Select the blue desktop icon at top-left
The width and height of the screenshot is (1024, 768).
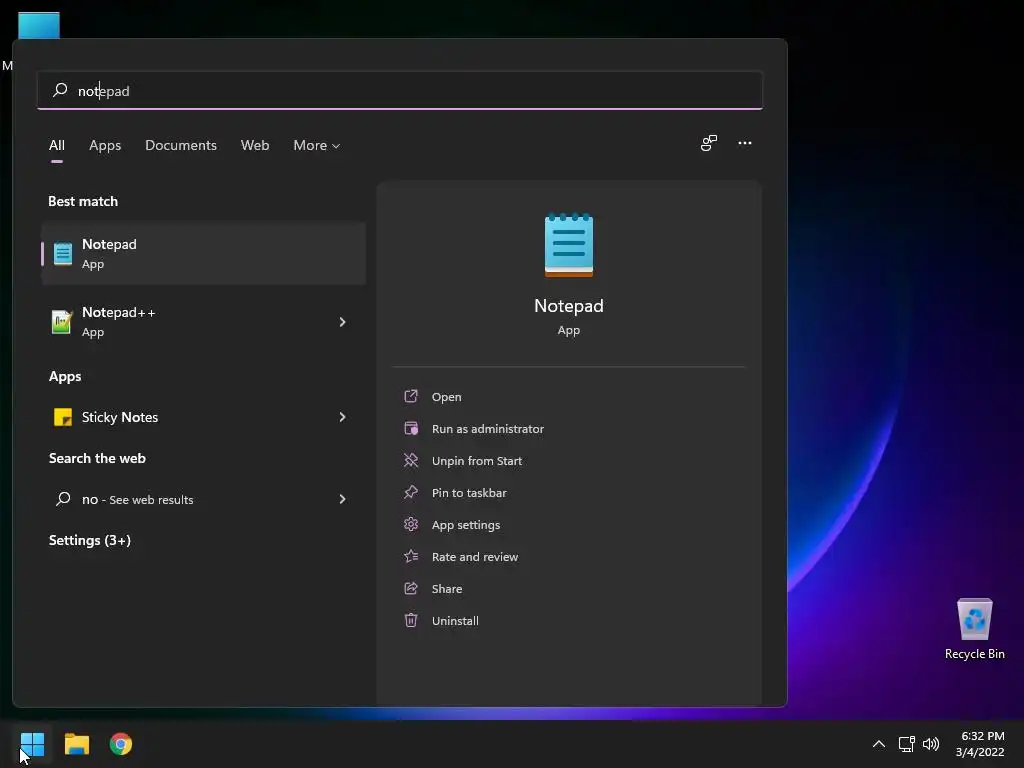[39, 26]
